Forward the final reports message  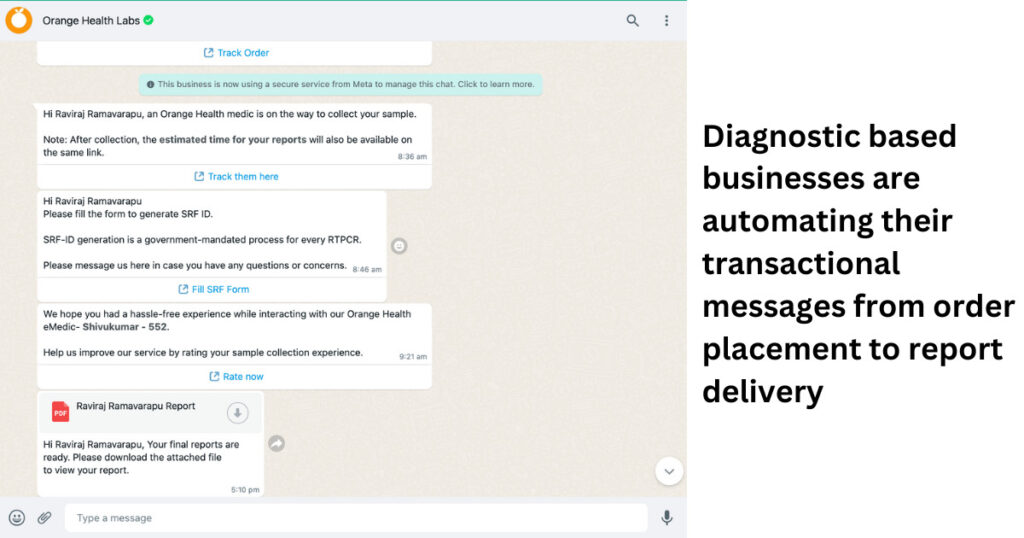pyautogui.click(x=277, y=443)
